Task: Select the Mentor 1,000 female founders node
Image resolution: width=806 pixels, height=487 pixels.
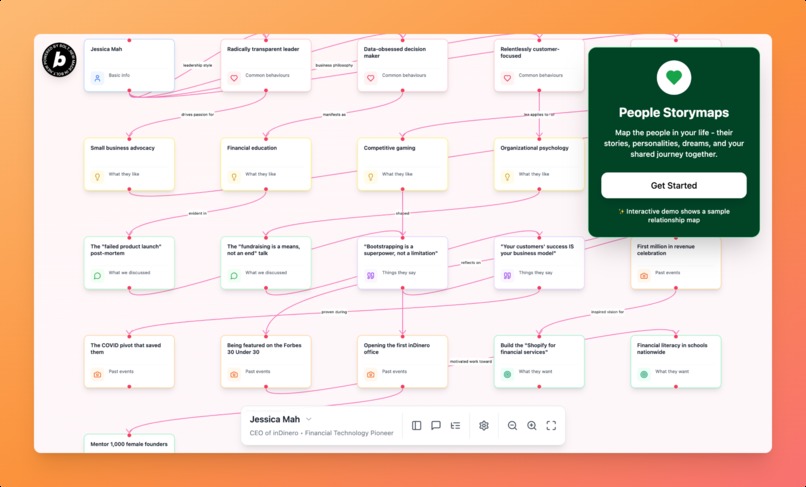Action: 129,444
